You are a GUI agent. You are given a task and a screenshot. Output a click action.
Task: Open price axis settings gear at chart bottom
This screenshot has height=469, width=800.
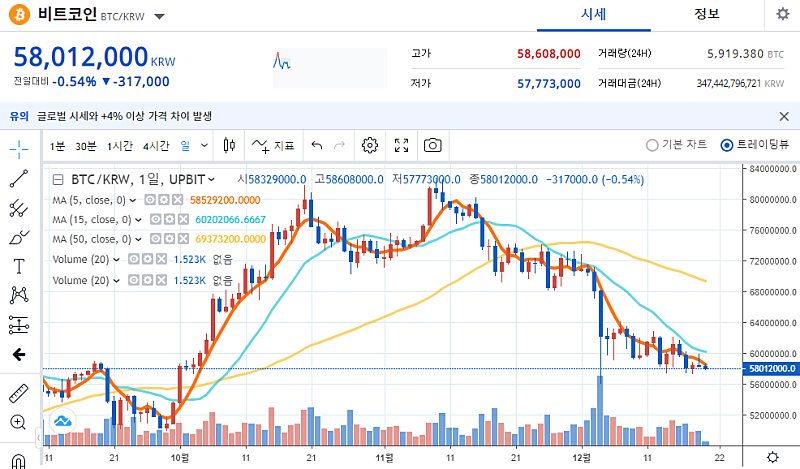point(772,457)
